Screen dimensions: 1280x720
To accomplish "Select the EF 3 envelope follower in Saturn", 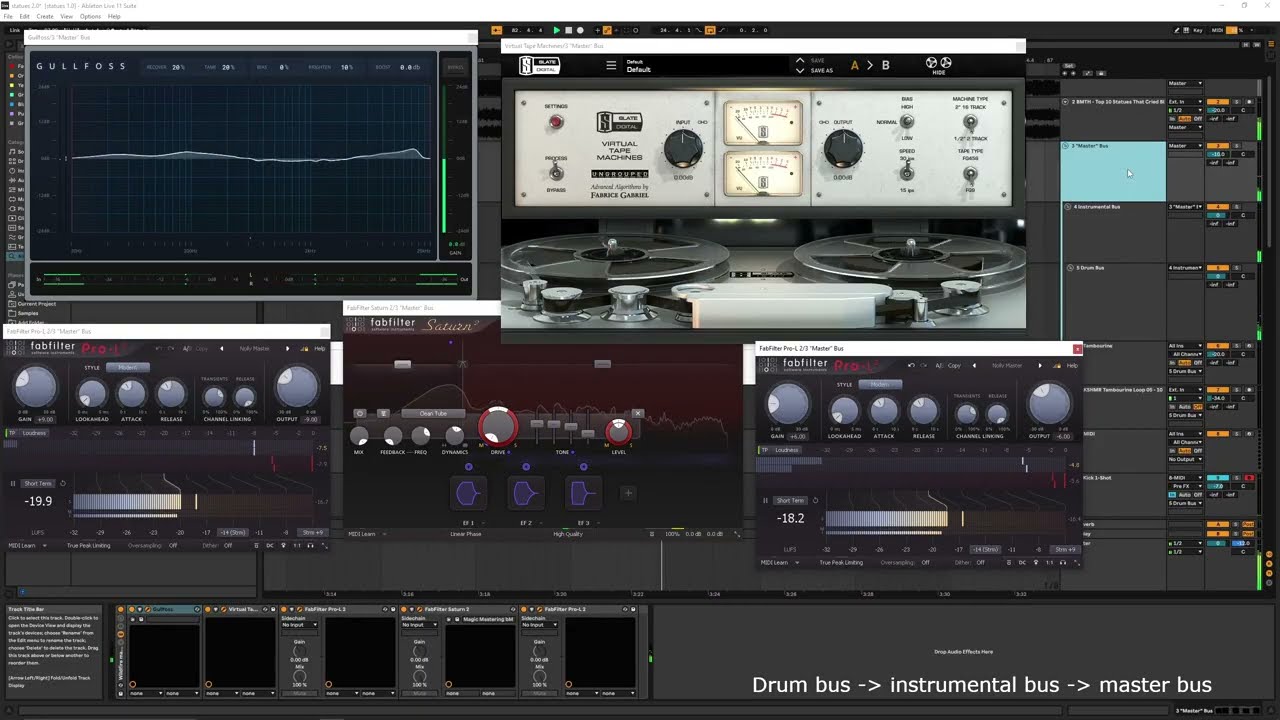I will click(x=584, y=493).
